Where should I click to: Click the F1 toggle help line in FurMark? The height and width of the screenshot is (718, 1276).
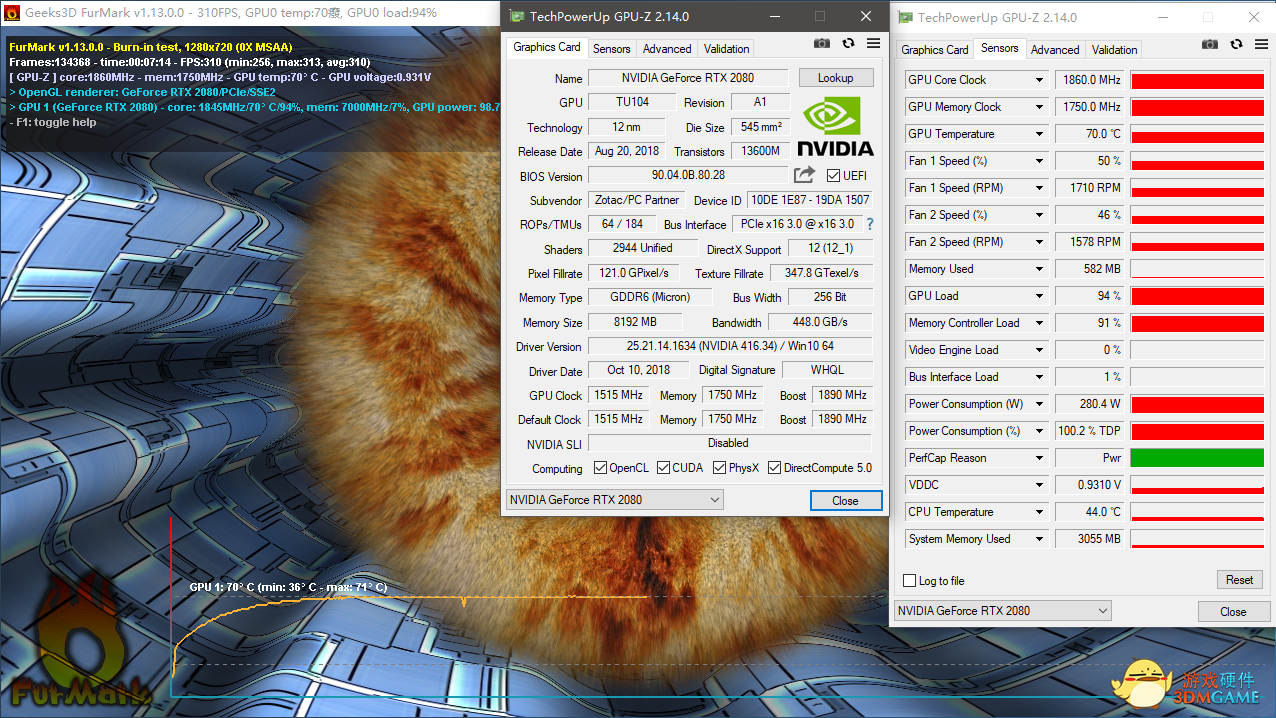point(53,122)
